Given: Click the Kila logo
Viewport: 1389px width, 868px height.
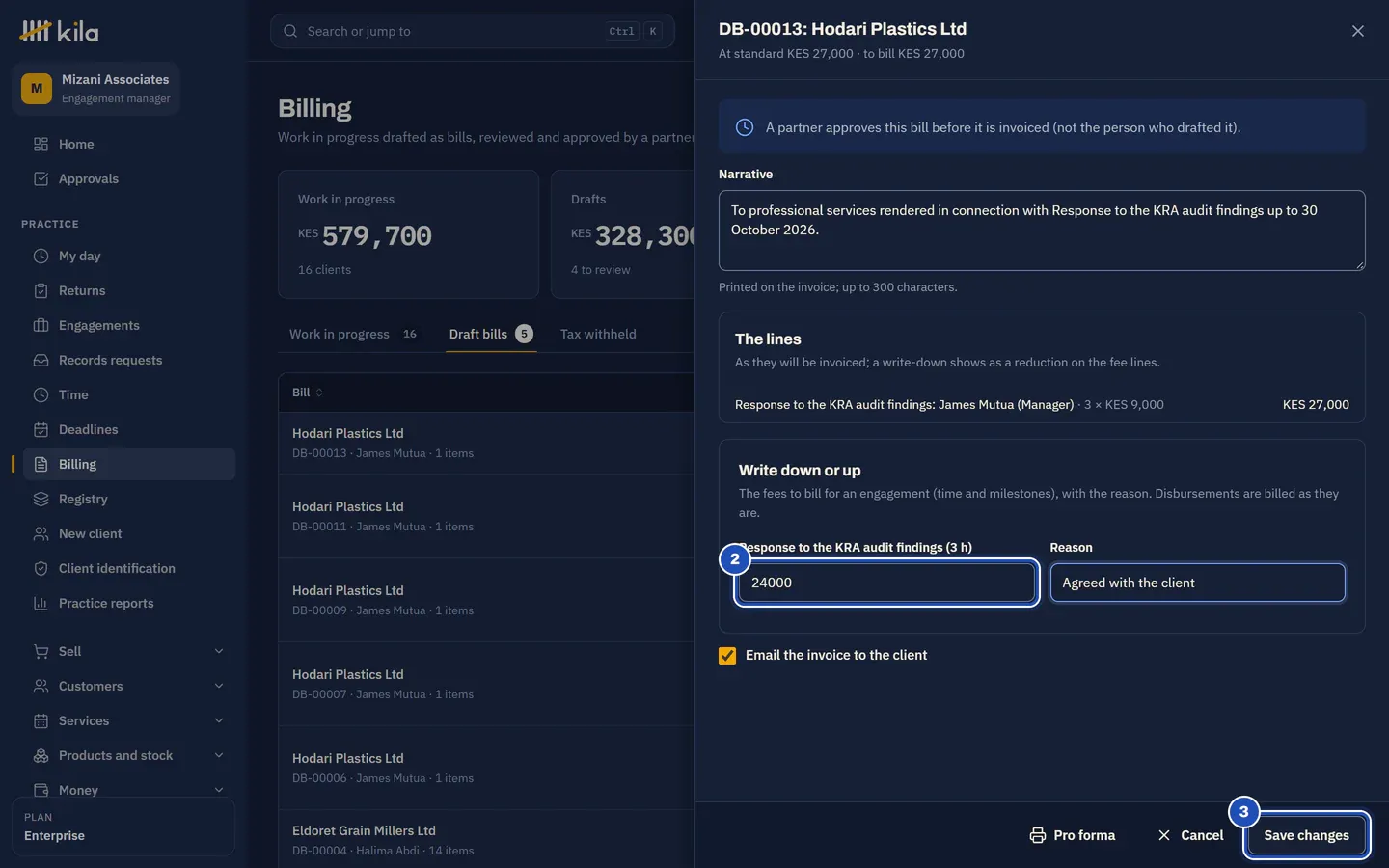Looking at the screenshot, I should point(59,32).
